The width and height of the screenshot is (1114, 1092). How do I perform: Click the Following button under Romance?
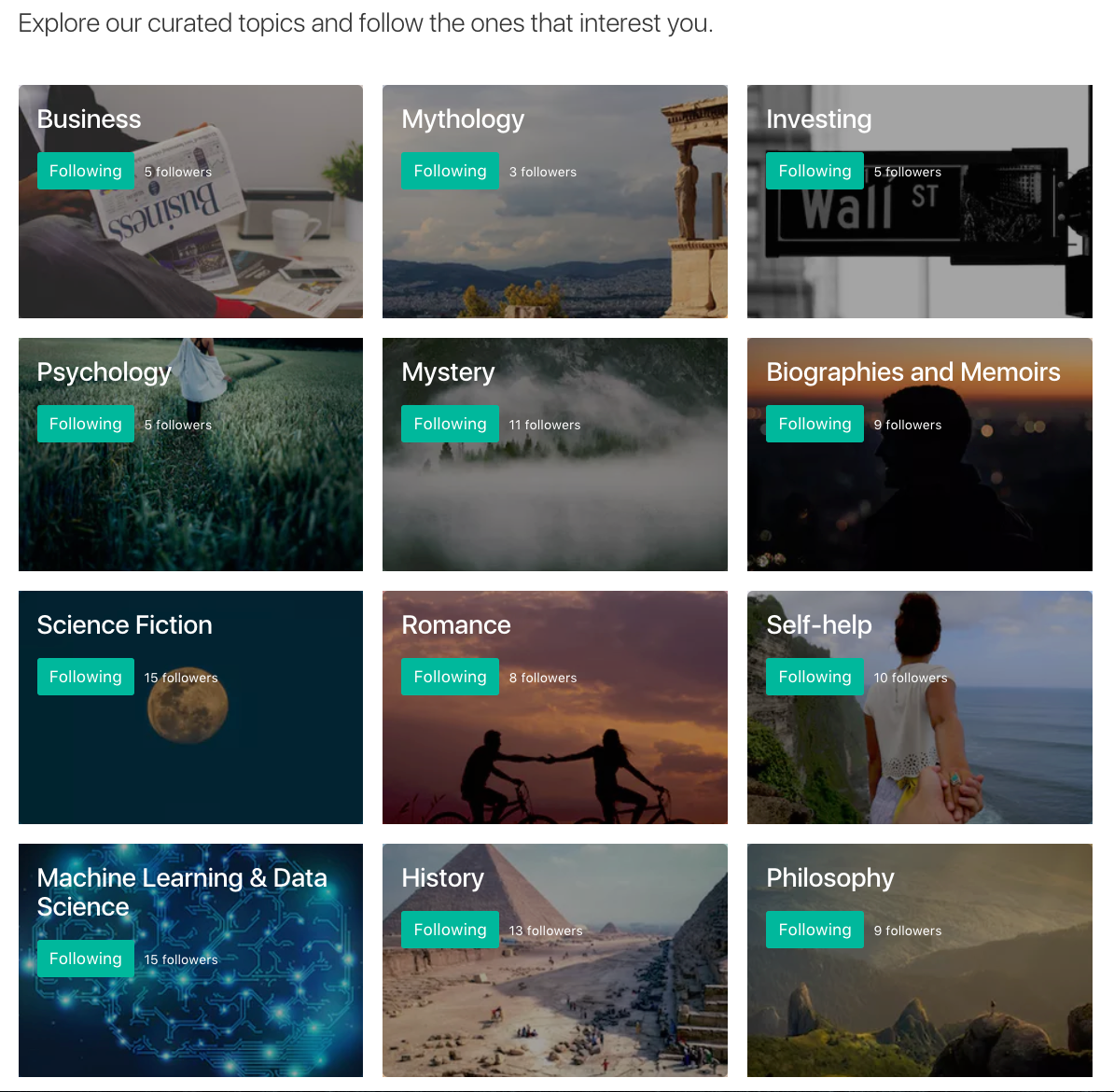tap(450, 677)
